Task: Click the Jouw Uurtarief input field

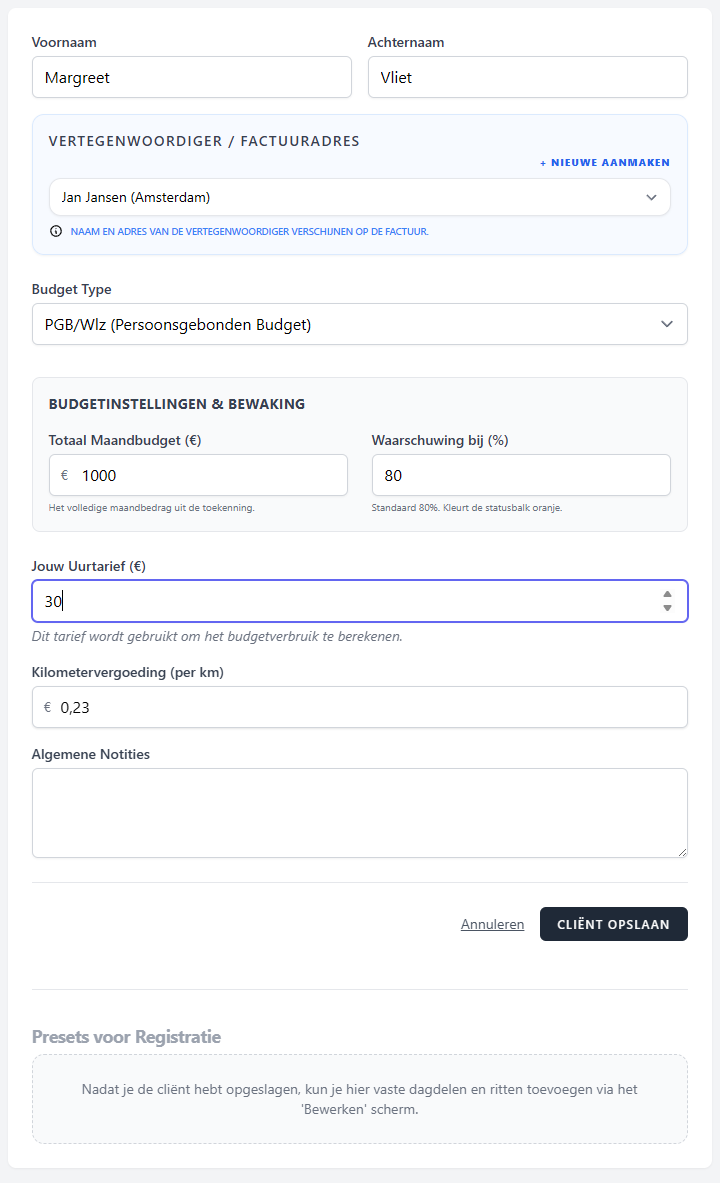Action: coord(340,601)
